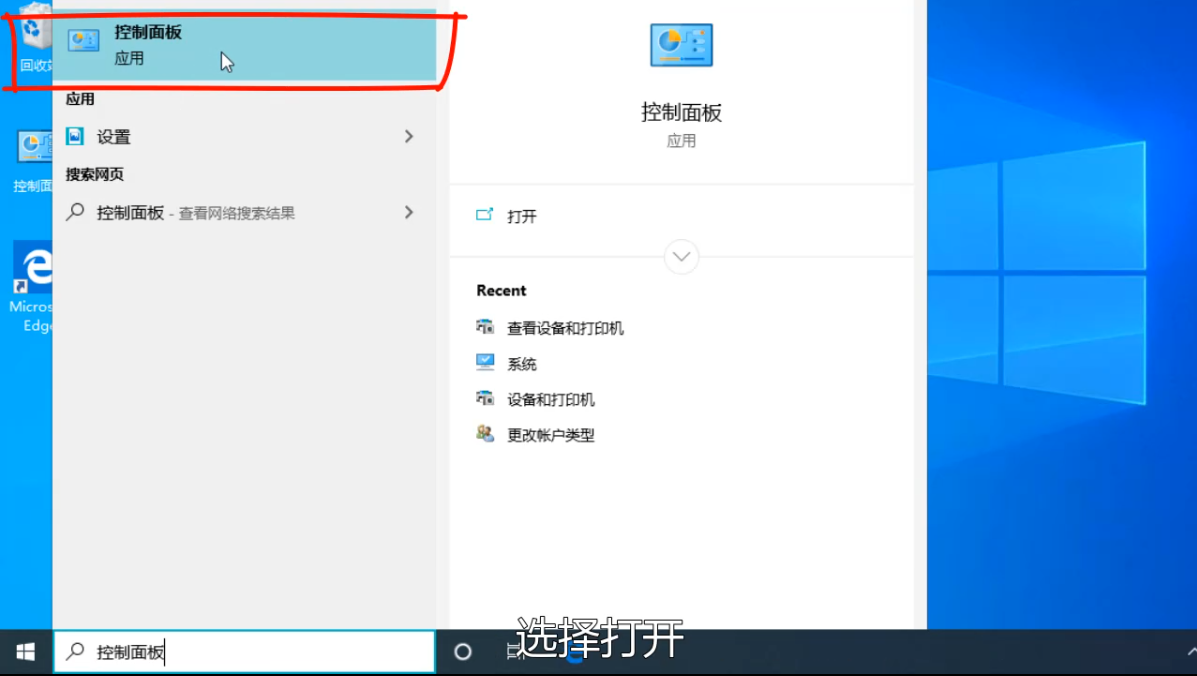This screenshot has height=676, width=1197.
Task: Click the large 控制面板 icon in preview pane
Action: 681,45
